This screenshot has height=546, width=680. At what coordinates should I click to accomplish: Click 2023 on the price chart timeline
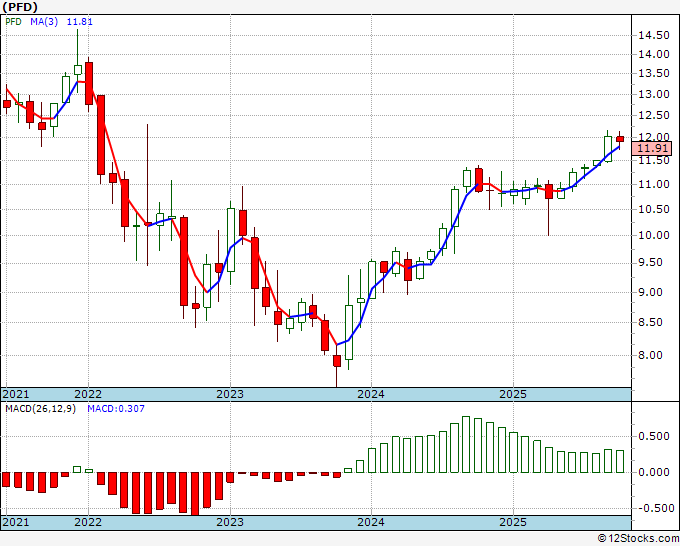[x=230, y=394]
